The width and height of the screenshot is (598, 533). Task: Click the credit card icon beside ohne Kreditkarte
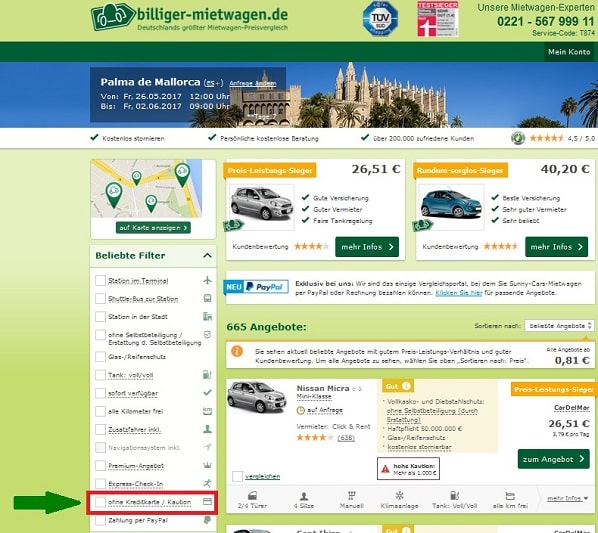click(207, 501)
